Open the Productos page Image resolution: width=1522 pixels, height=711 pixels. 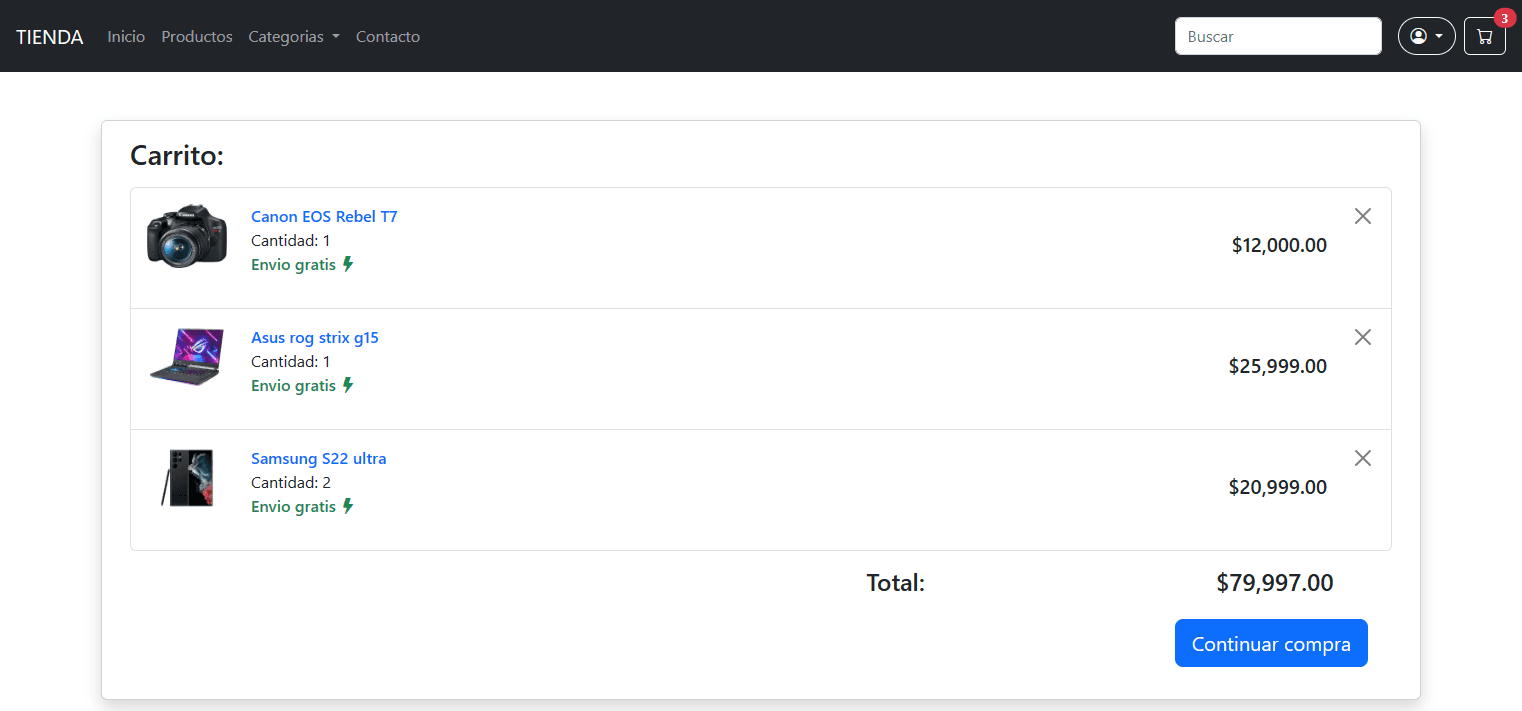tap(197, 37)
